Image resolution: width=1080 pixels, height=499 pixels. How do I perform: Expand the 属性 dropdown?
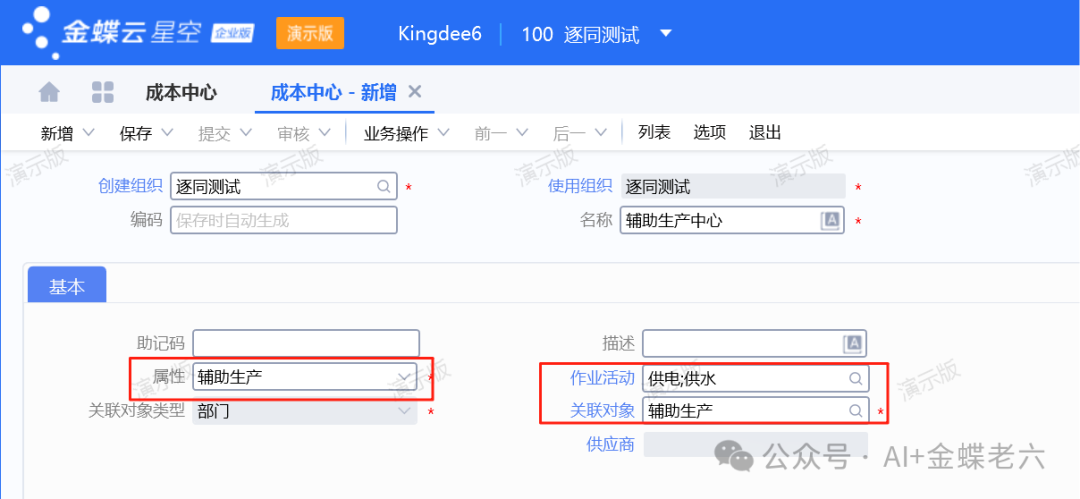(404, 377)
